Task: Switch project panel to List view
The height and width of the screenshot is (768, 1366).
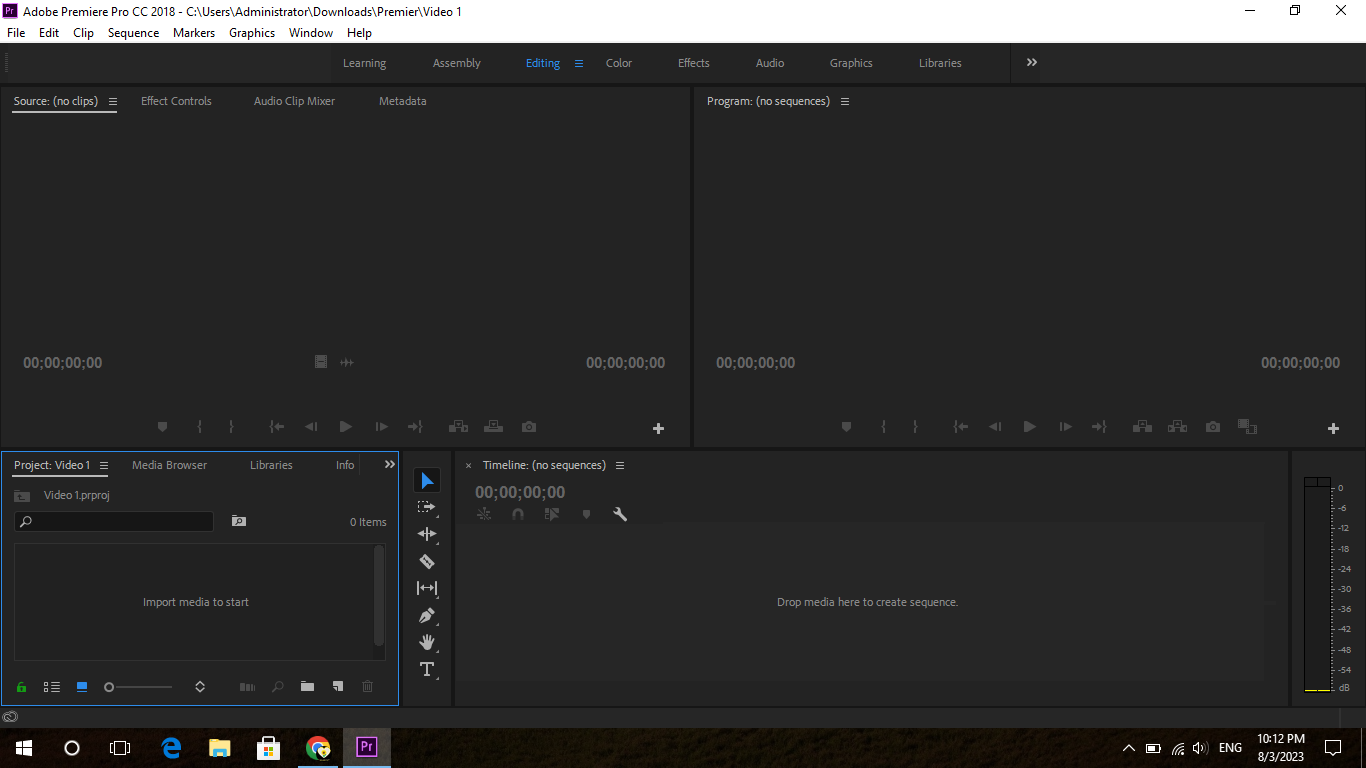Action: 52,687
